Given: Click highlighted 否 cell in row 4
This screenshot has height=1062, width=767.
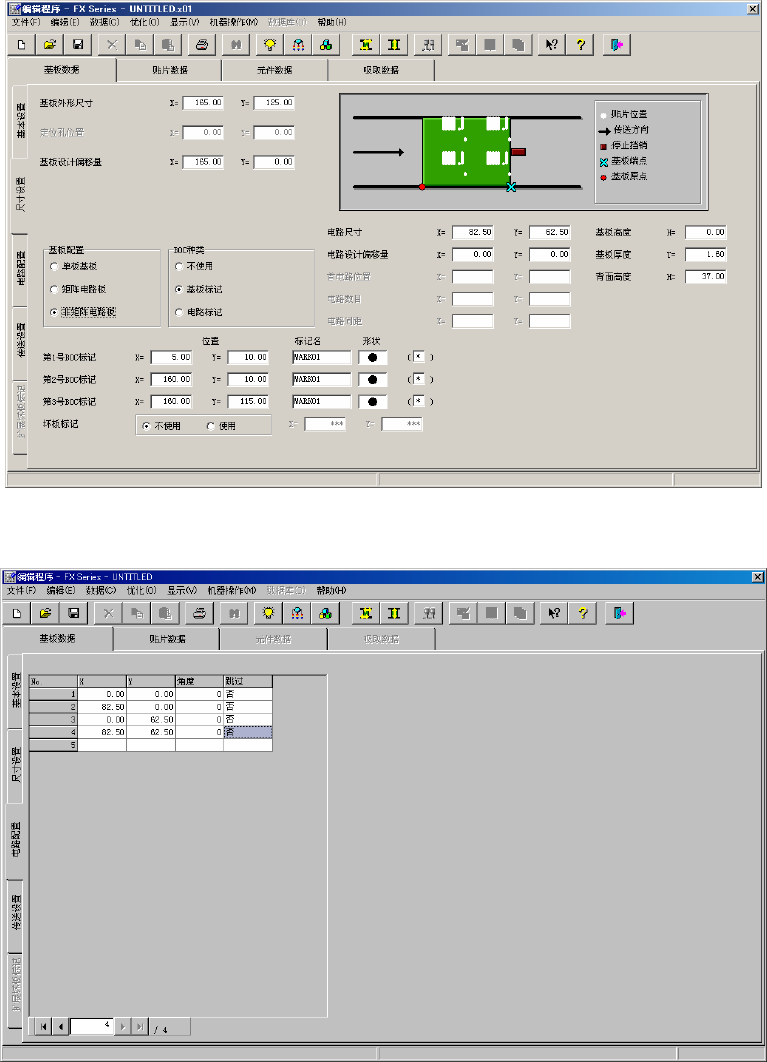Looking at the screenshot, I should pos(248,732).
